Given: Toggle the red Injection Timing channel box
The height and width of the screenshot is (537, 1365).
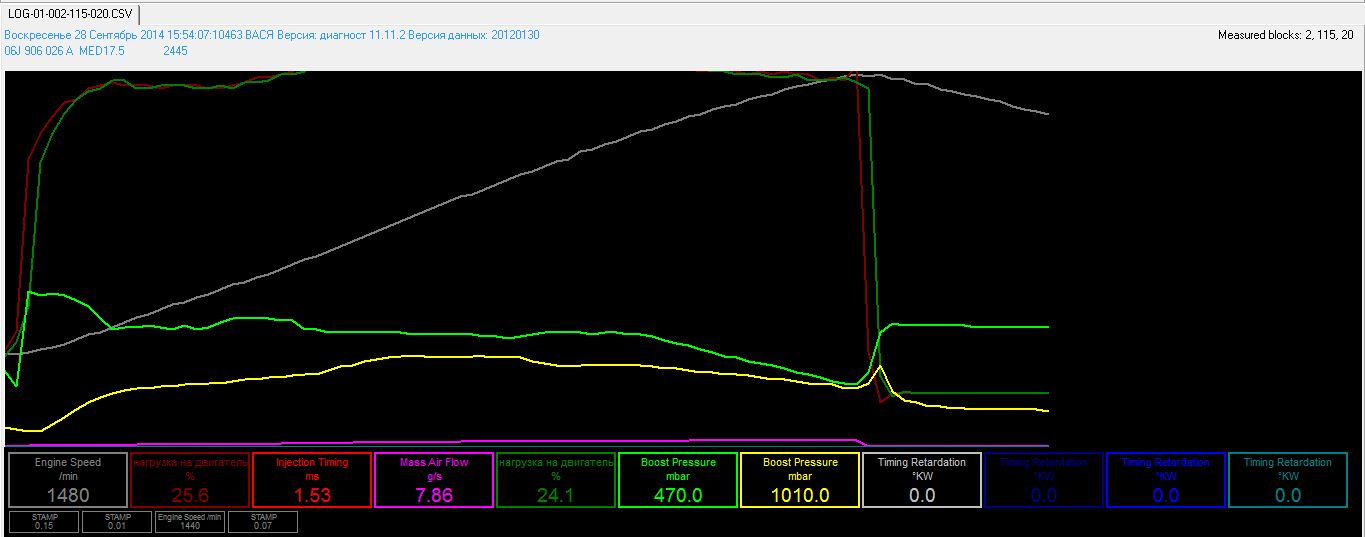Looking at the screenshot, I should (x=312, y=480).
